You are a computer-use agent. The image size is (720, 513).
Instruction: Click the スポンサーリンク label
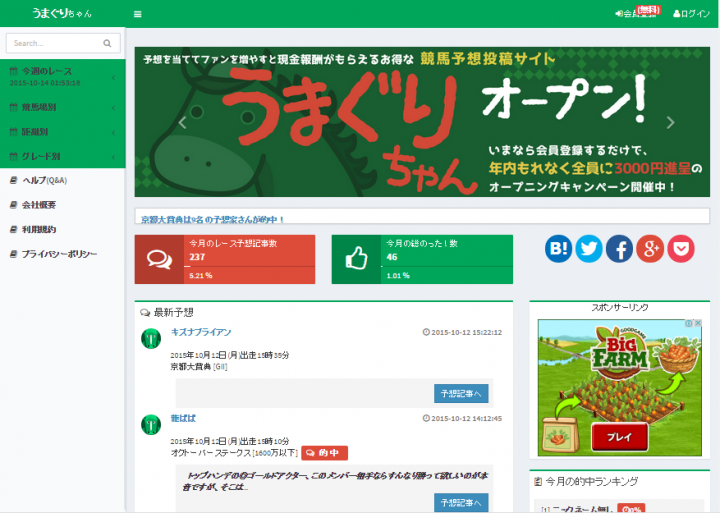click(619, 307)
